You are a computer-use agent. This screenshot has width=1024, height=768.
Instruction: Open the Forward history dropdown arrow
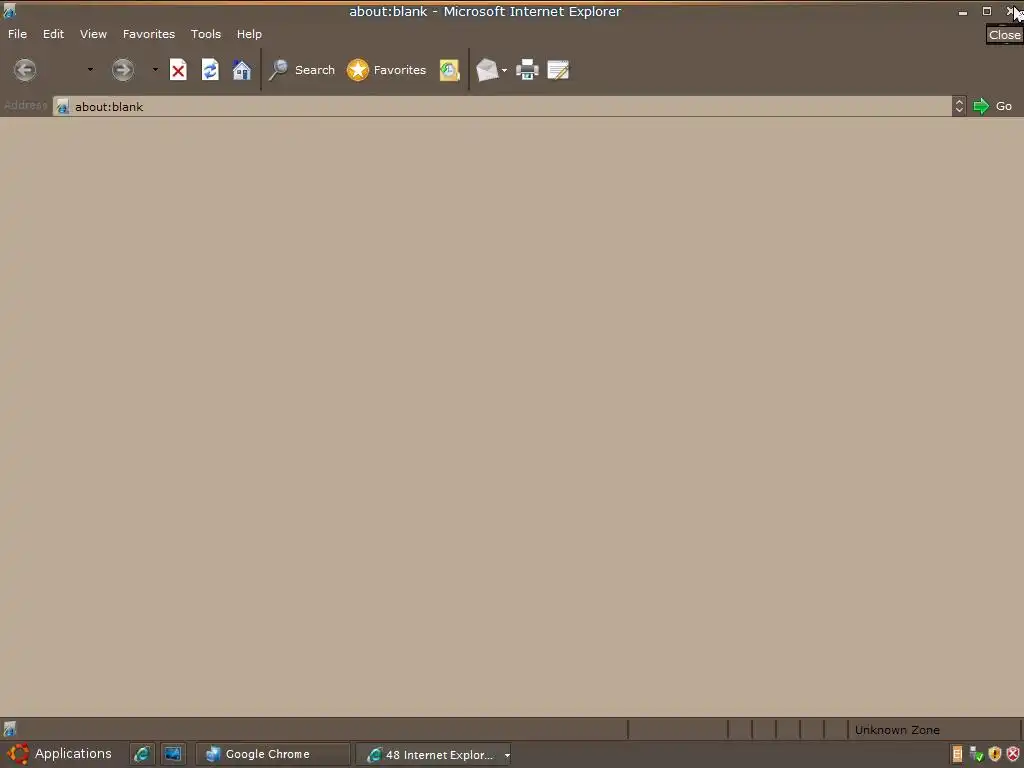tap(155, 70)
